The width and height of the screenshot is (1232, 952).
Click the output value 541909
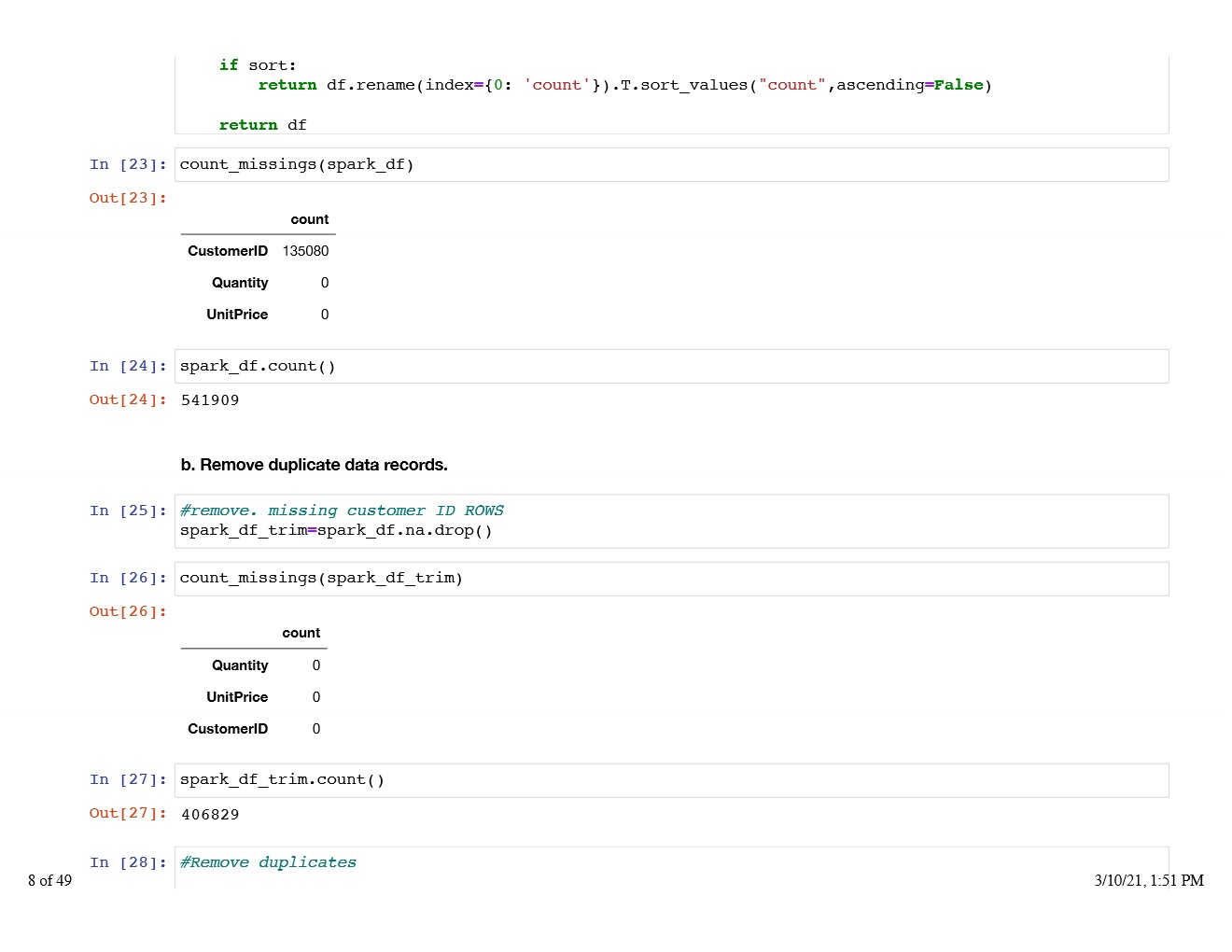[x=210, y=400]
